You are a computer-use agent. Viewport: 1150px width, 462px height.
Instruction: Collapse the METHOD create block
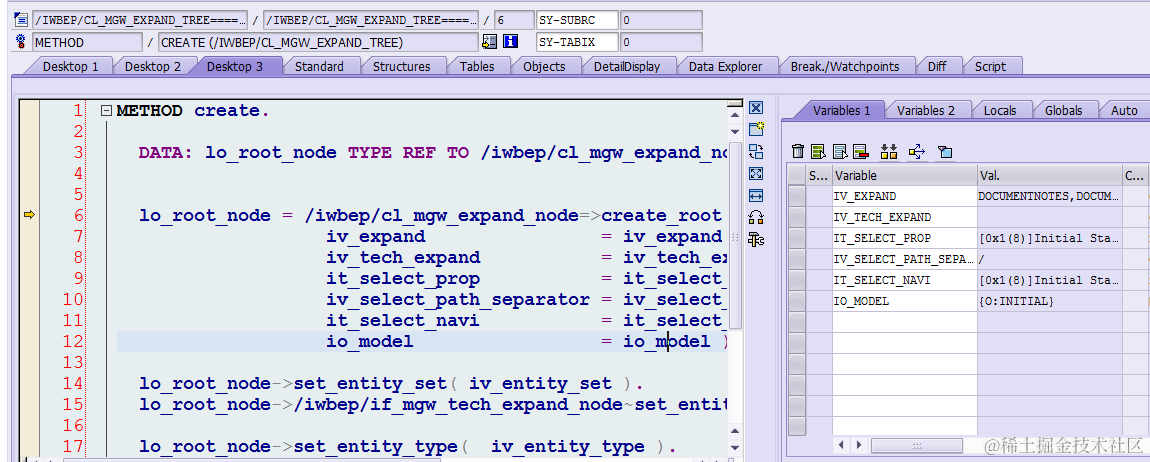(x=106, y=111)
